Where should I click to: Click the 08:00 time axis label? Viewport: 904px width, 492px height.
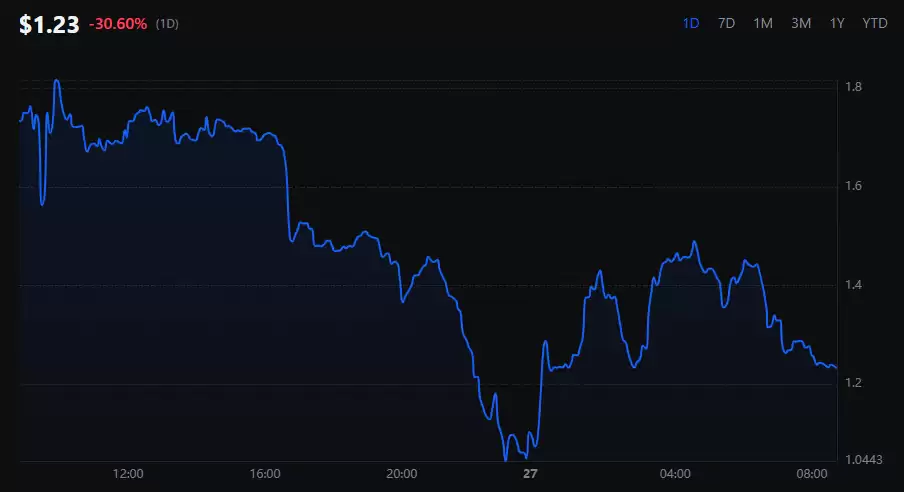click(x=812, y=474)
